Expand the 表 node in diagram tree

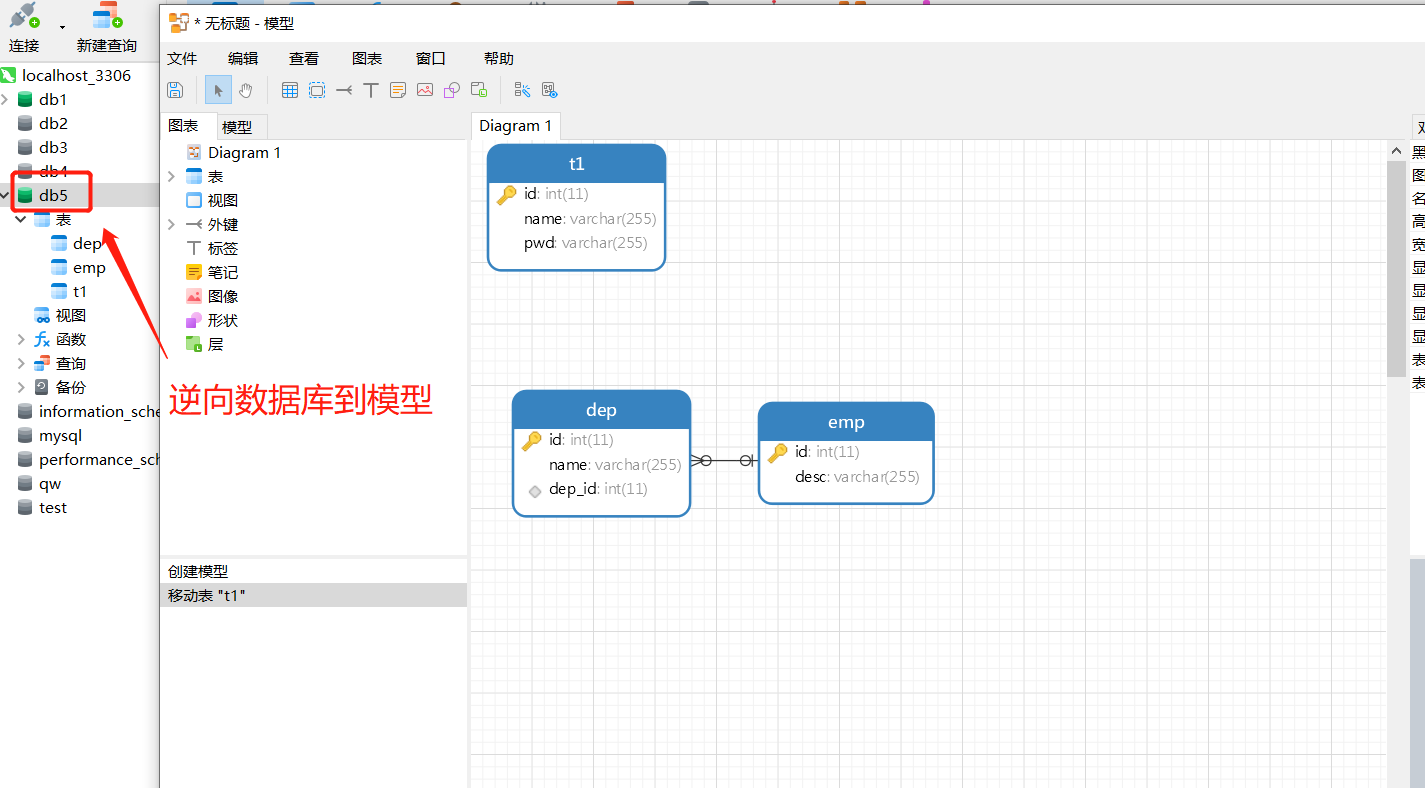[171, 177]
